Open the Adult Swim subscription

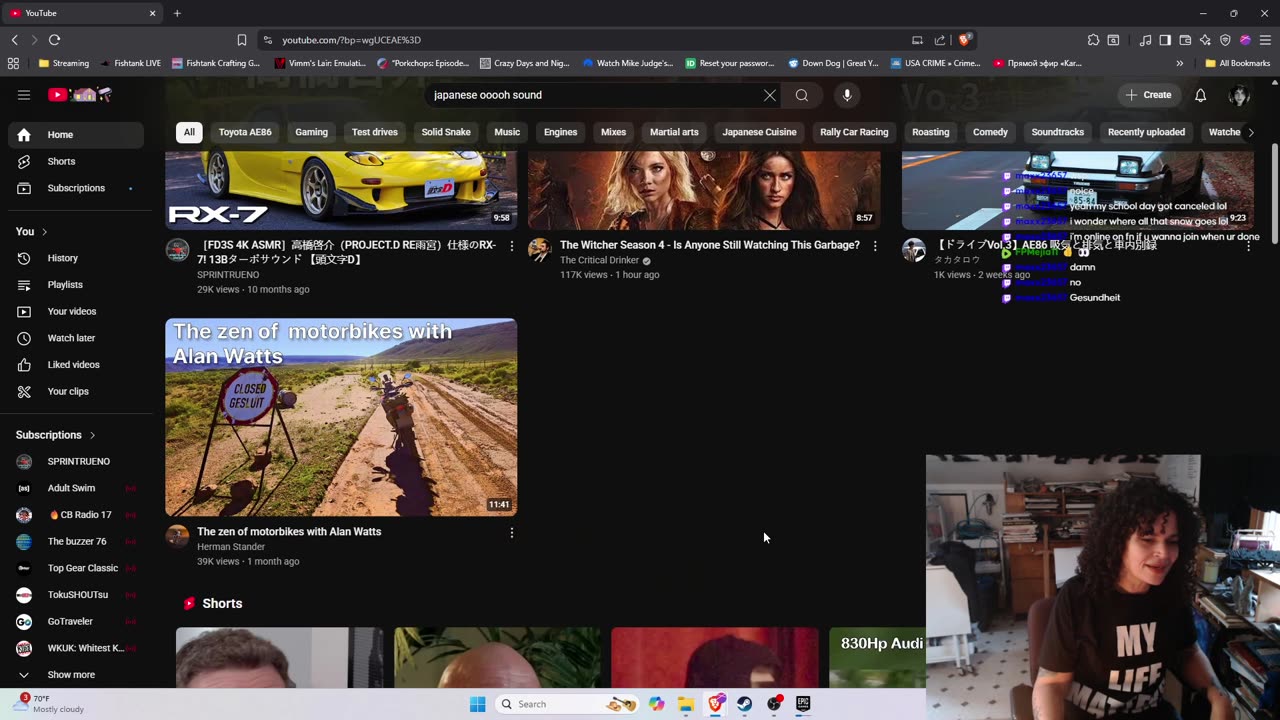[76, 488]
